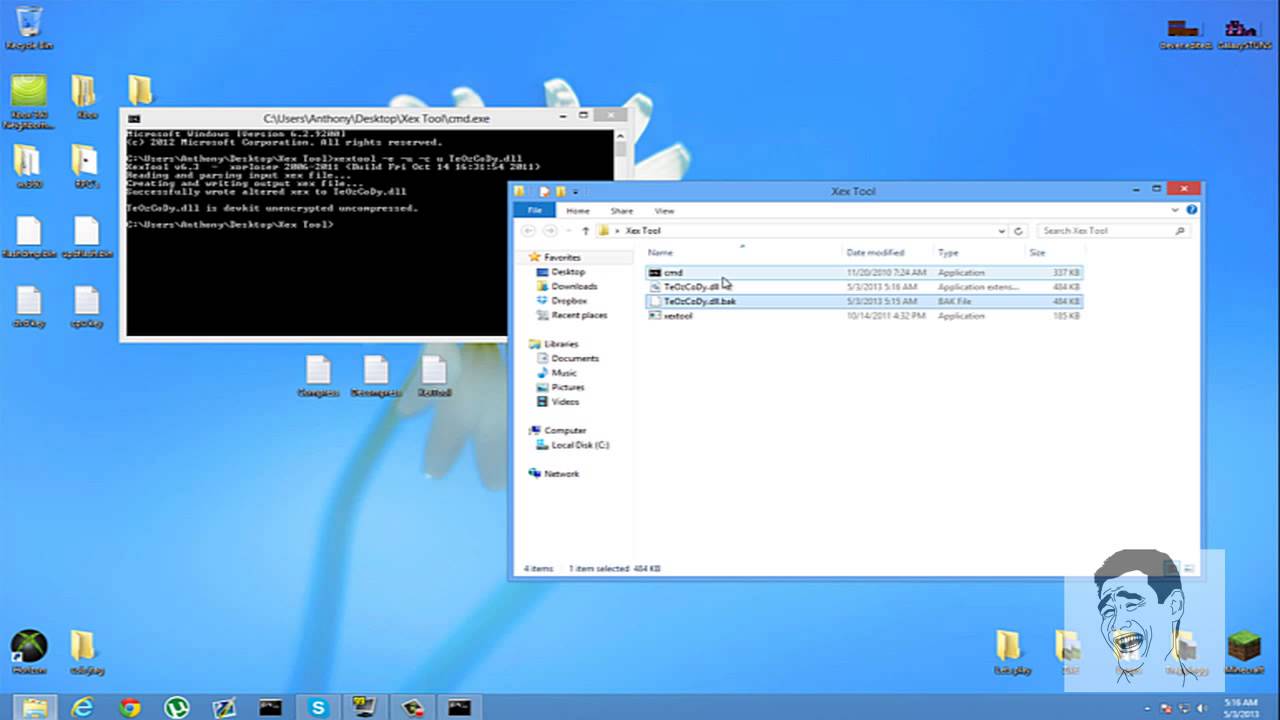Sort files by the Name column

click(x=741, y=253)
